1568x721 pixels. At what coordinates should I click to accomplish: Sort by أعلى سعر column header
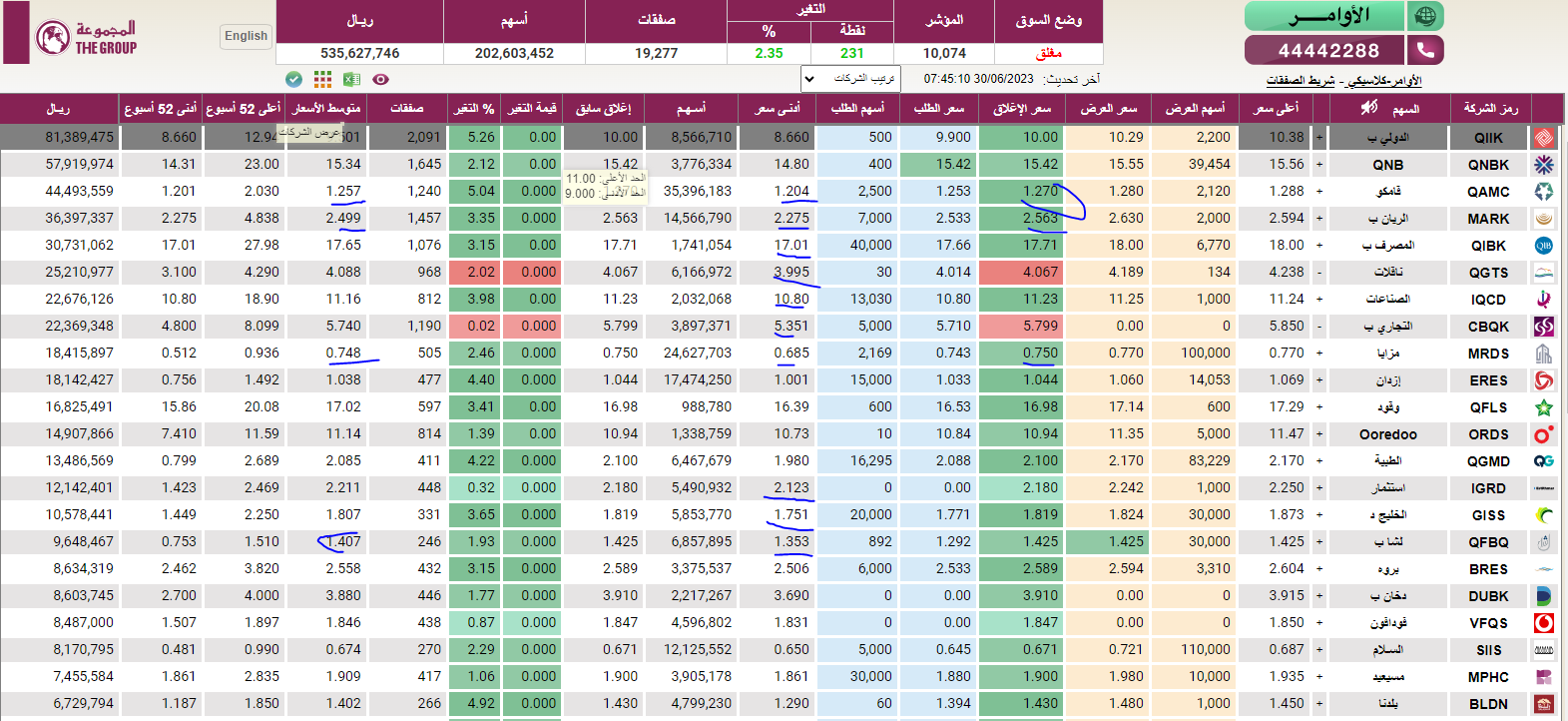click(1276, 108)
